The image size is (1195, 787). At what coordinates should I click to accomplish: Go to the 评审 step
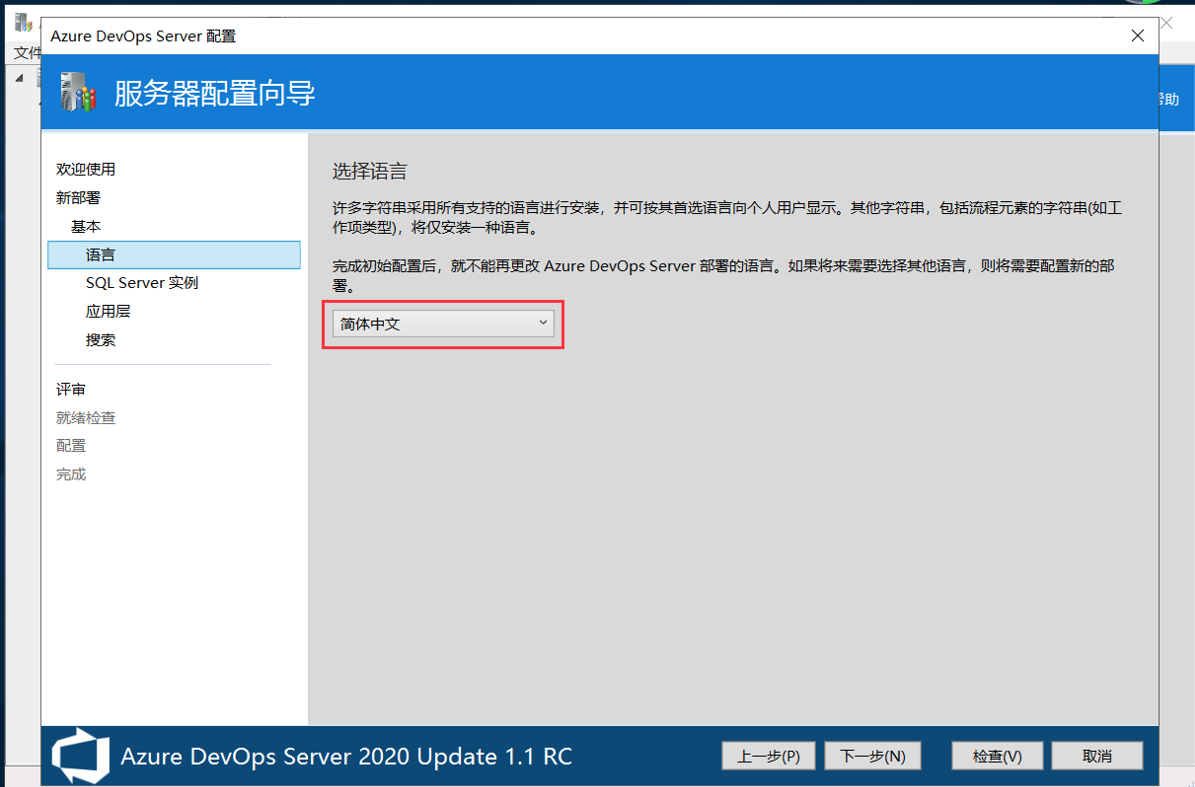(x=70, y=389)
